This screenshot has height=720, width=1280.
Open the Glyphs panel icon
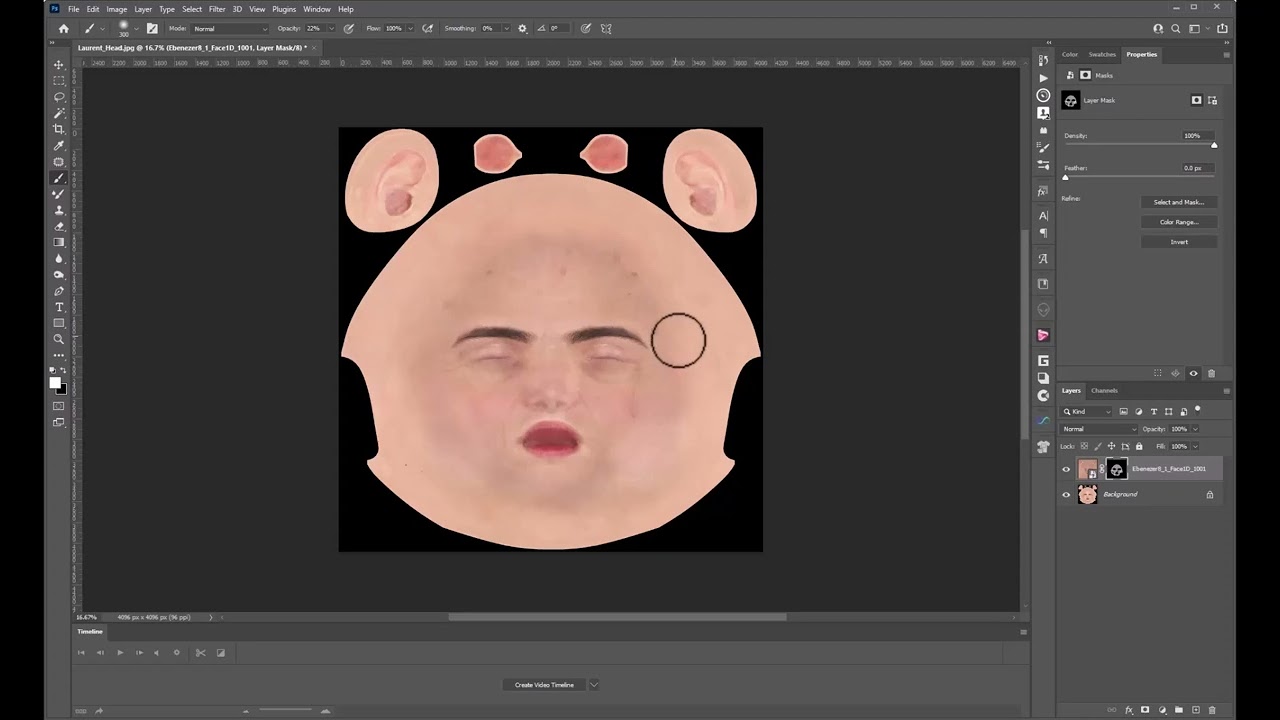[1043, 259]
